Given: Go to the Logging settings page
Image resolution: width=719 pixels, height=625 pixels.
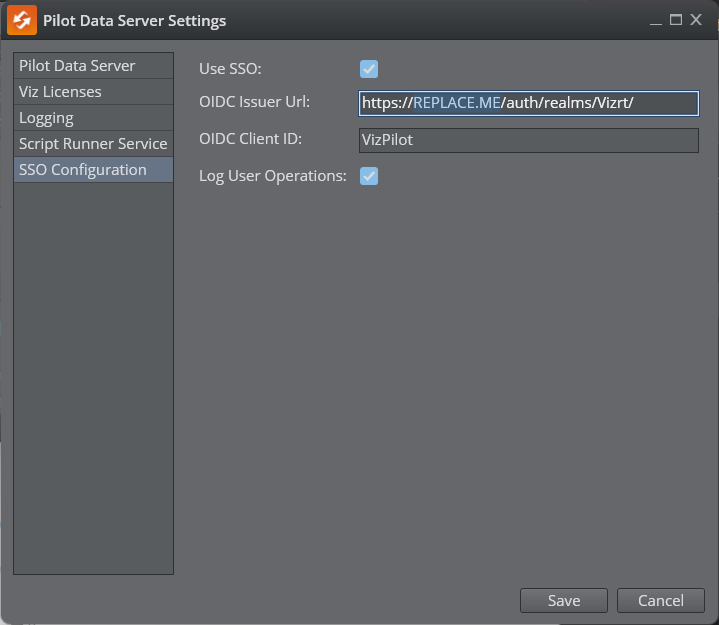Looking at the screenshot, I should click(46, 118).
